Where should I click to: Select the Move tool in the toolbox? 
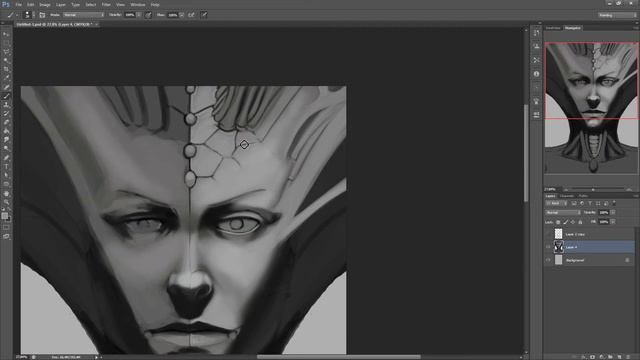pos(6,34)
